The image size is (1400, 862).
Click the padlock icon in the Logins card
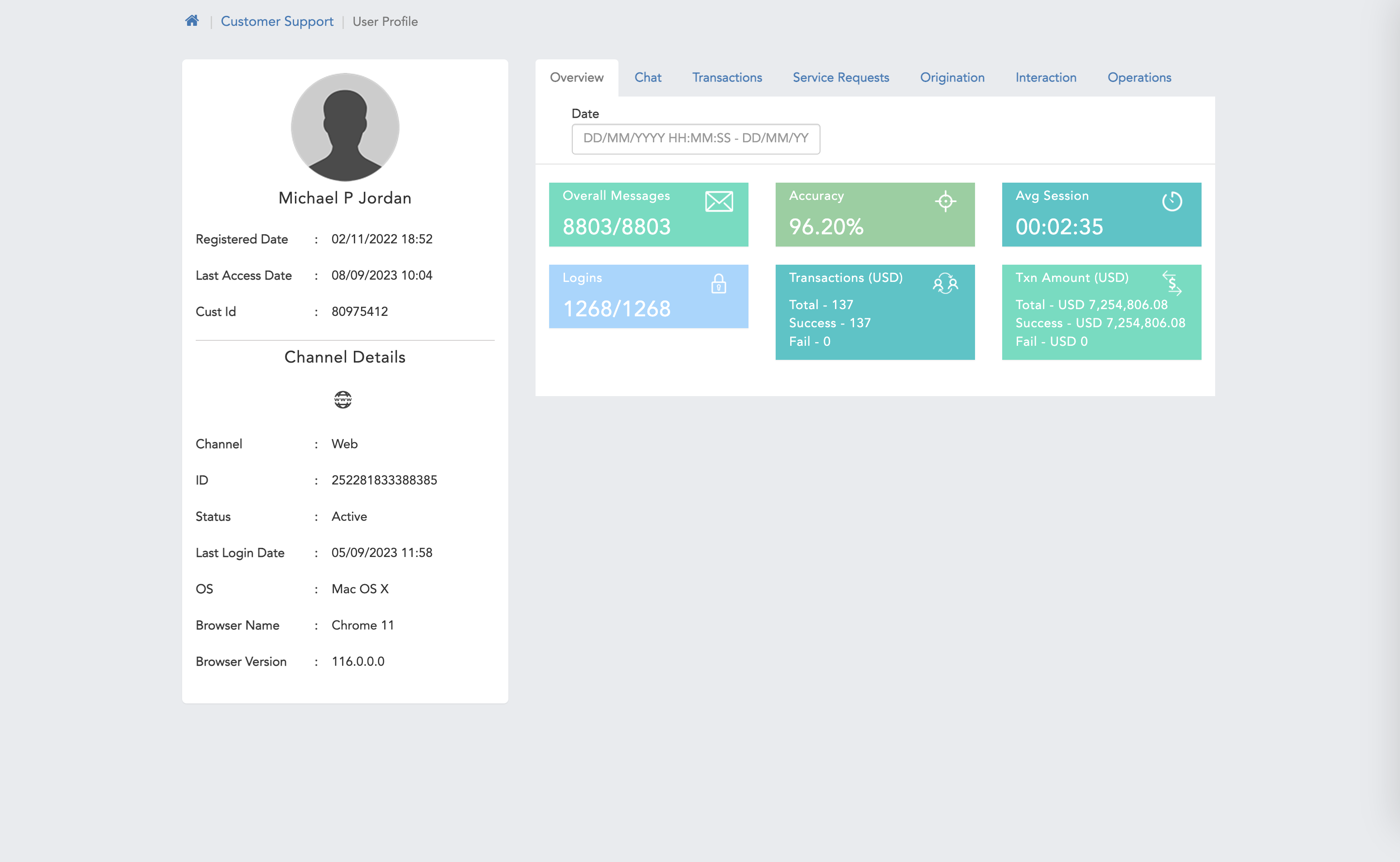(x=719, y=283)
